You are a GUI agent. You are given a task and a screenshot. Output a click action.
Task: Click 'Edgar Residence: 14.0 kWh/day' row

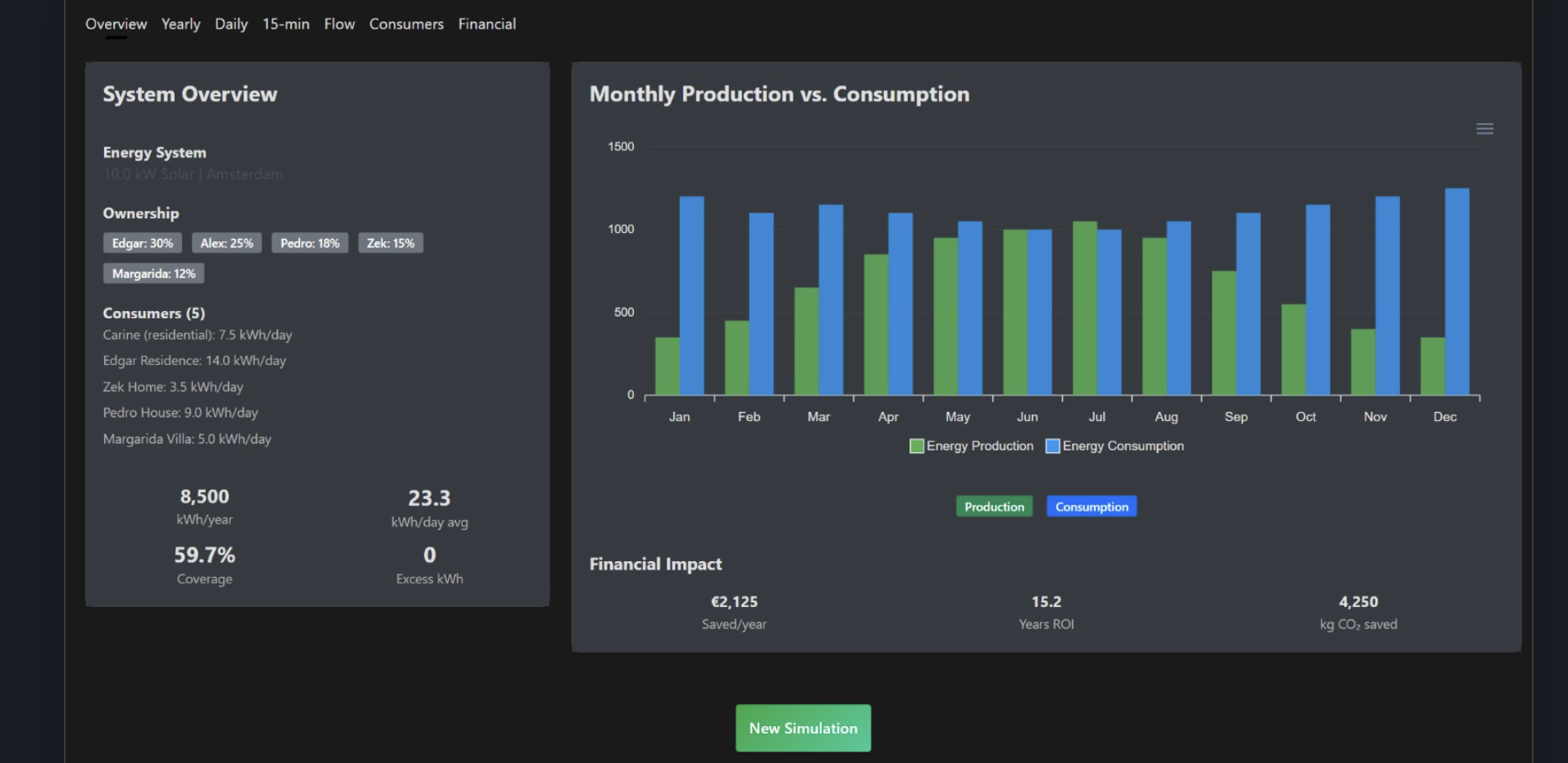coord(194,360)
